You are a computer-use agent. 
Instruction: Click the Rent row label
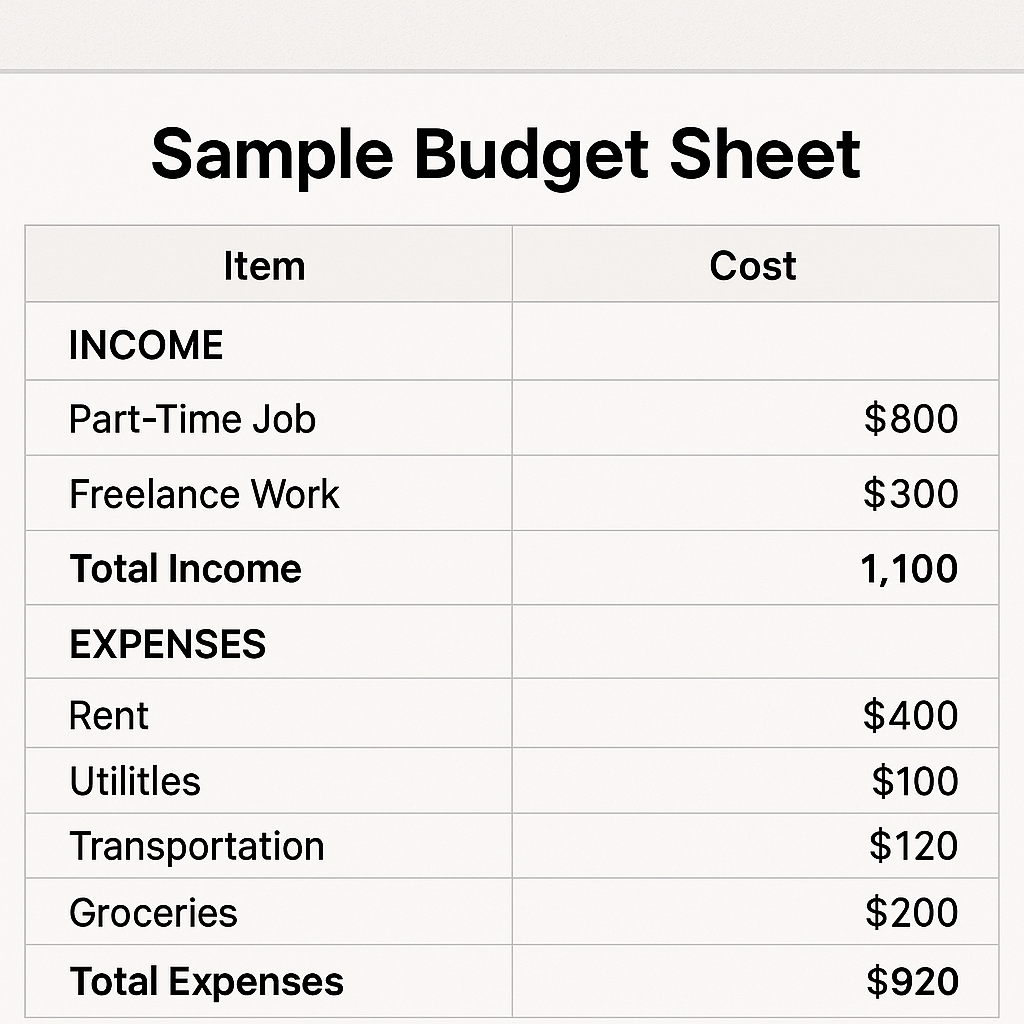[x=109, y=715]
